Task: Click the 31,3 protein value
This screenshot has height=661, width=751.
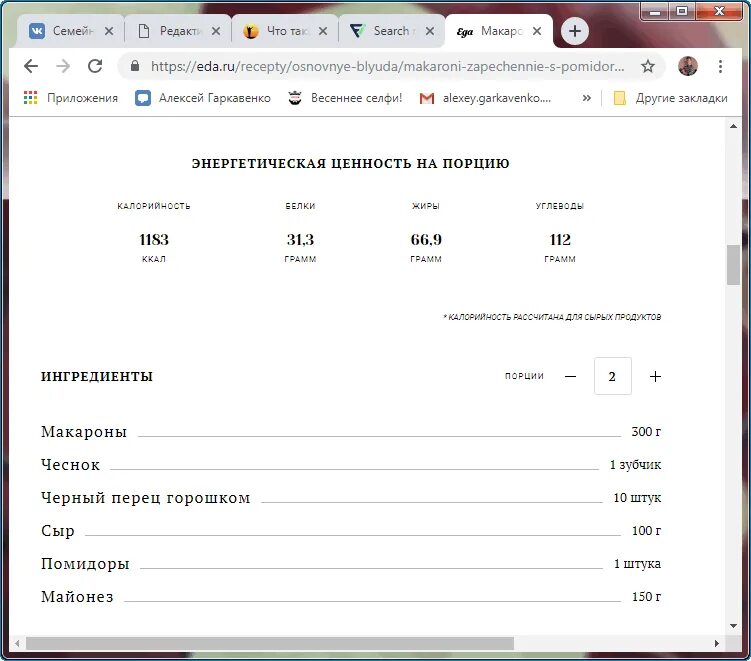Action: (x=300, y=239)
